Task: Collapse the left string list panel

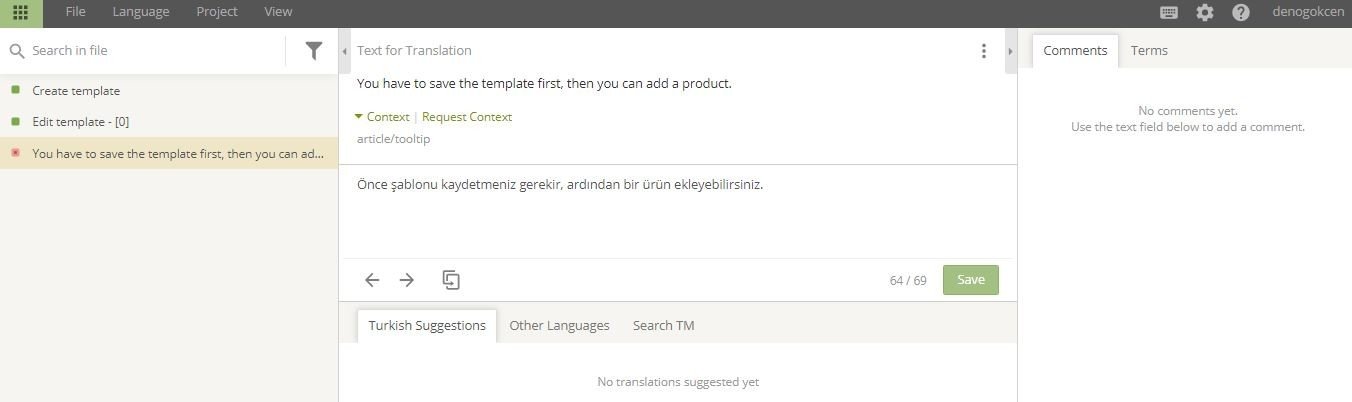Action: [345, 51]
